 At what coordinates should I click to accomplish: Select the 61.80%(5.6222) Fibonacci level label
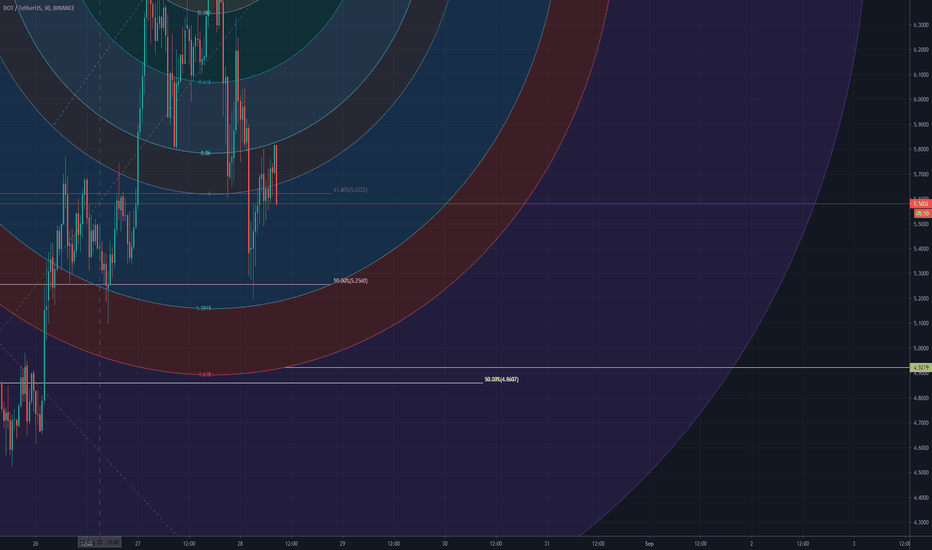[350, 190]
